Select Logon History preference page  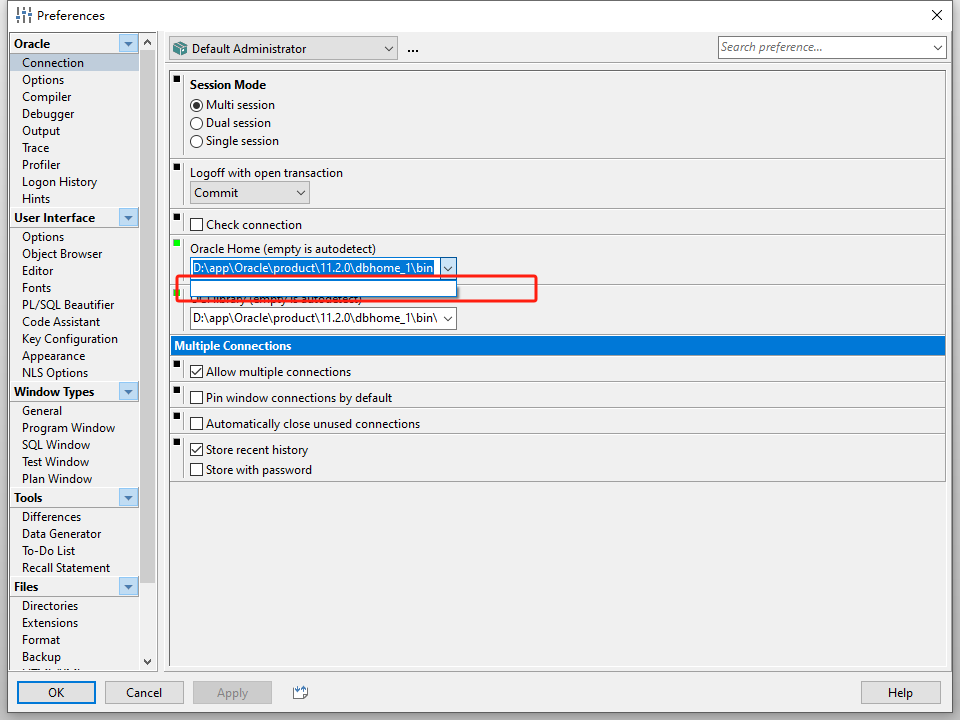point(59,182)
